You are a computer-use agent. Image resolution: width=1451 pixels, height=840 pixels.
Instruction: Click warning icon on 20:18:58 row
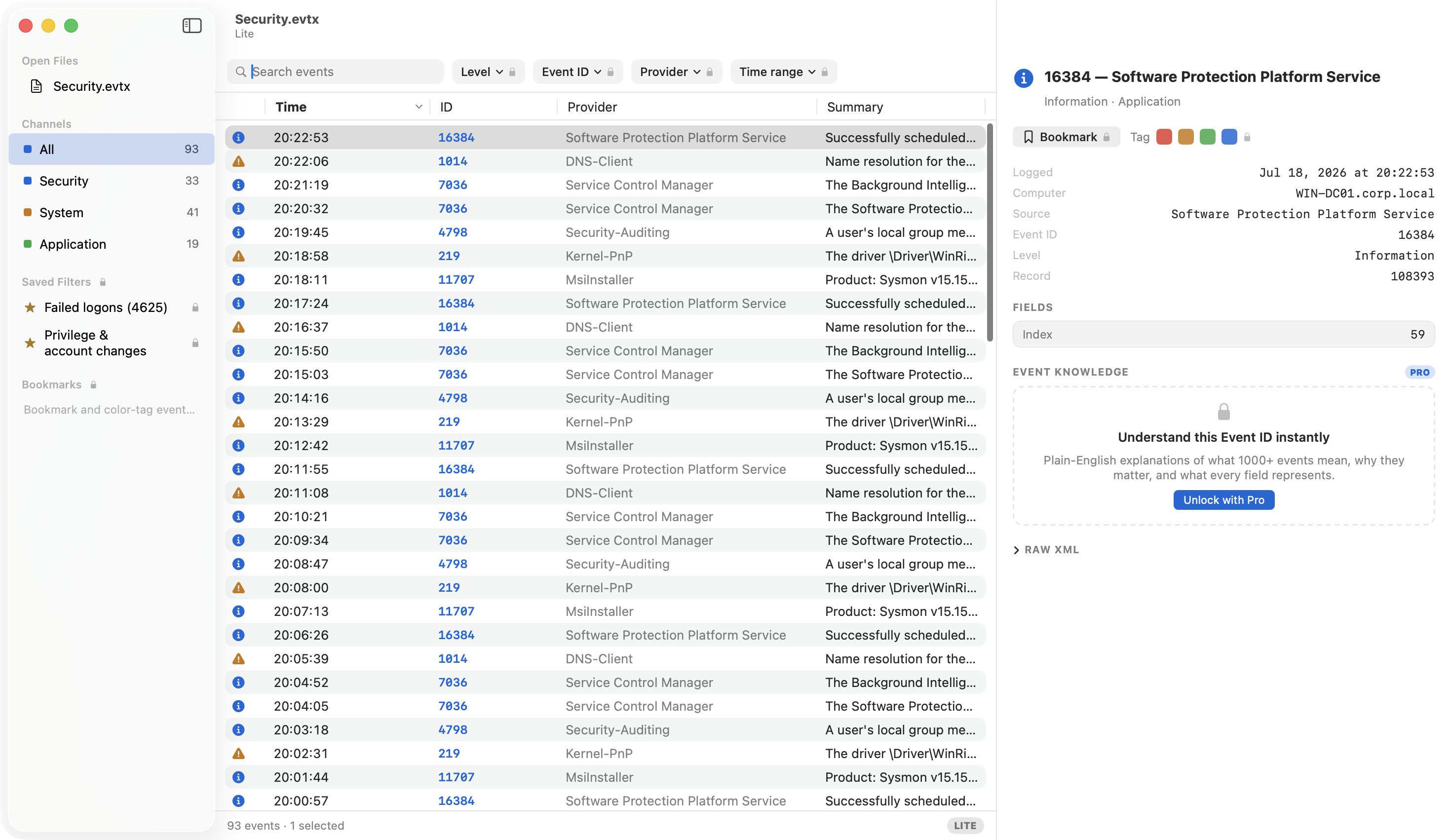point(238,256)
